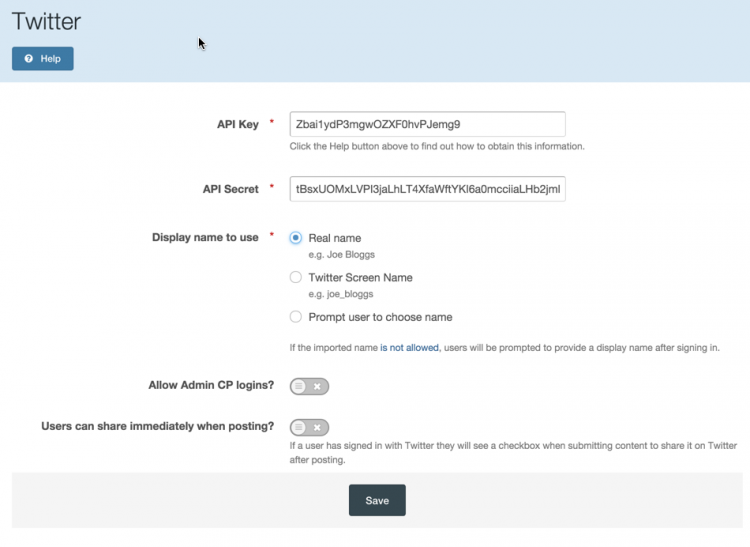Viewport: 750px width, 547px height.
Task: Click the 'If a user has signed in' description
Action: coord(513,453)
